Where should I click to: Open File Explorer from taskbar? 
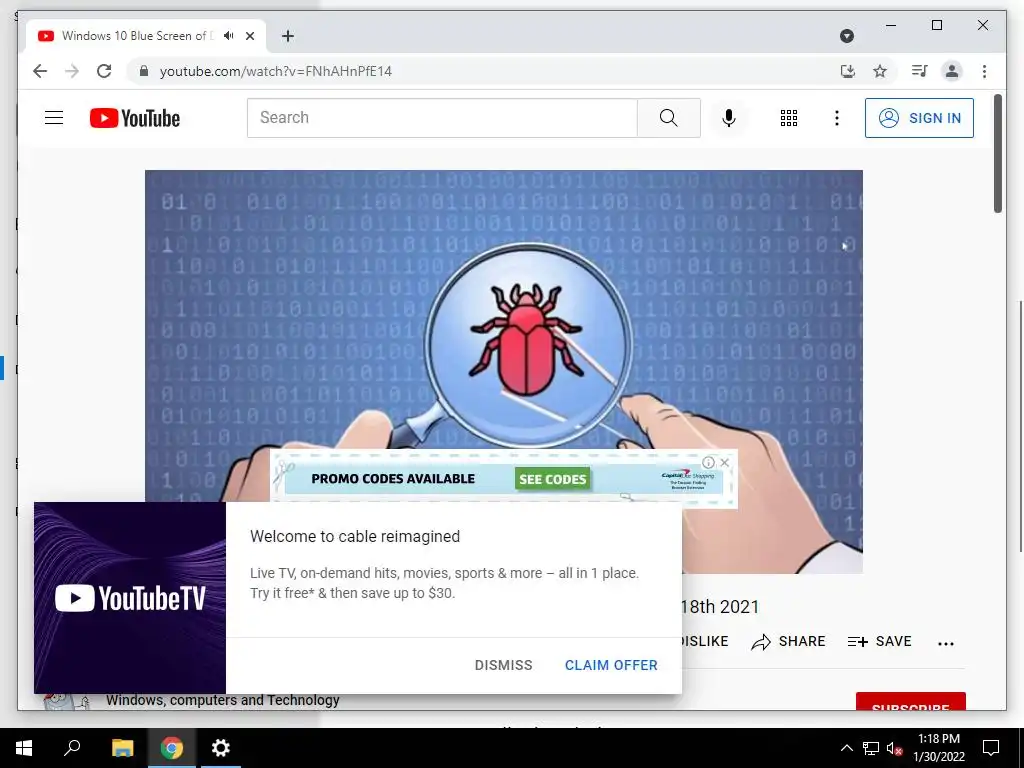coord(122,748)
